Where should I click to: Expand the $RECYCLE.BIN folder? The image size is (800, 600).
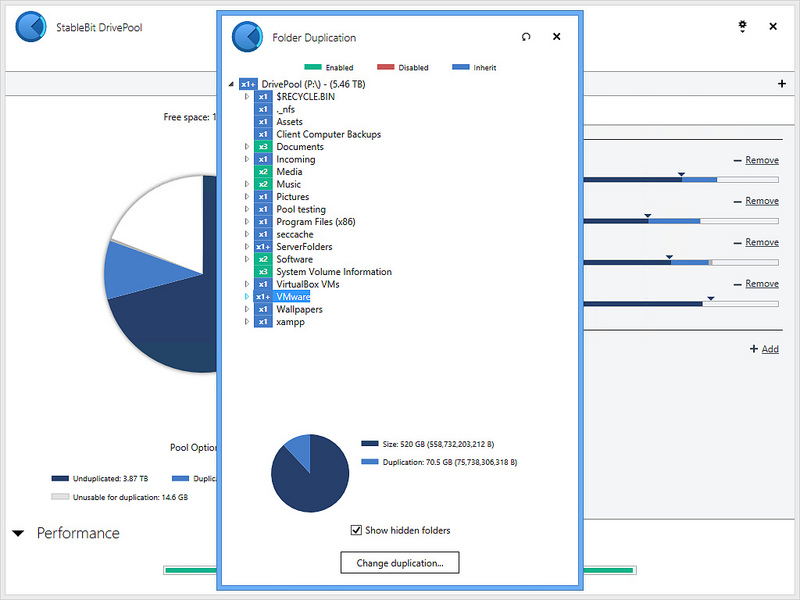tap(247, 96)
